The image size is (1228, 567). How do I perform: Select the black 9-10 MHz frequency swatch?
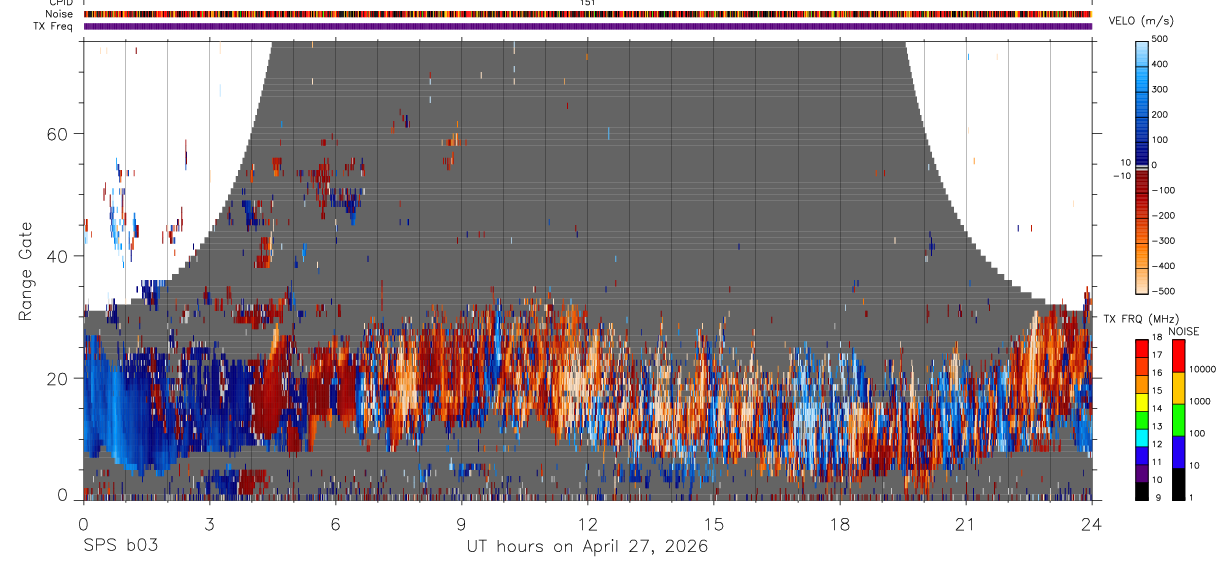(1143, 491)
